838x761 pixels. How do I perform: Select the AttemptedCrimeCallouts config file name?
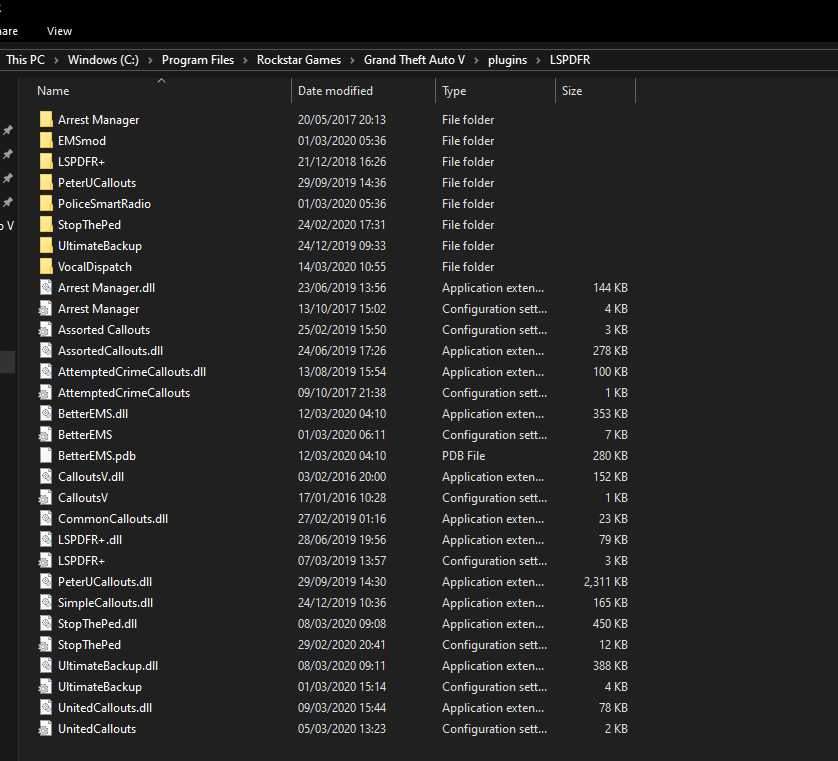pyautogui.click(x=124, y=393)
